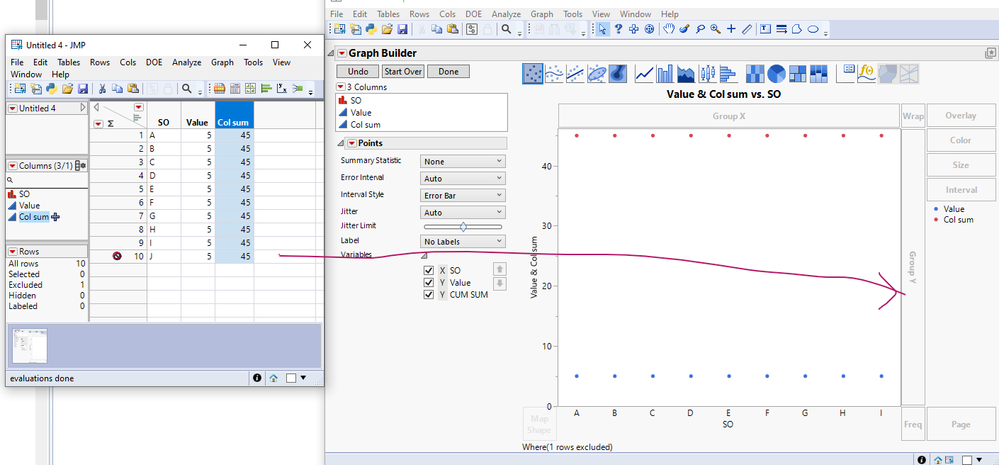Open the Tables menu in Untitled 4 window
The image size is (999, 465).
pyautogui.click(x=69, y=62)
